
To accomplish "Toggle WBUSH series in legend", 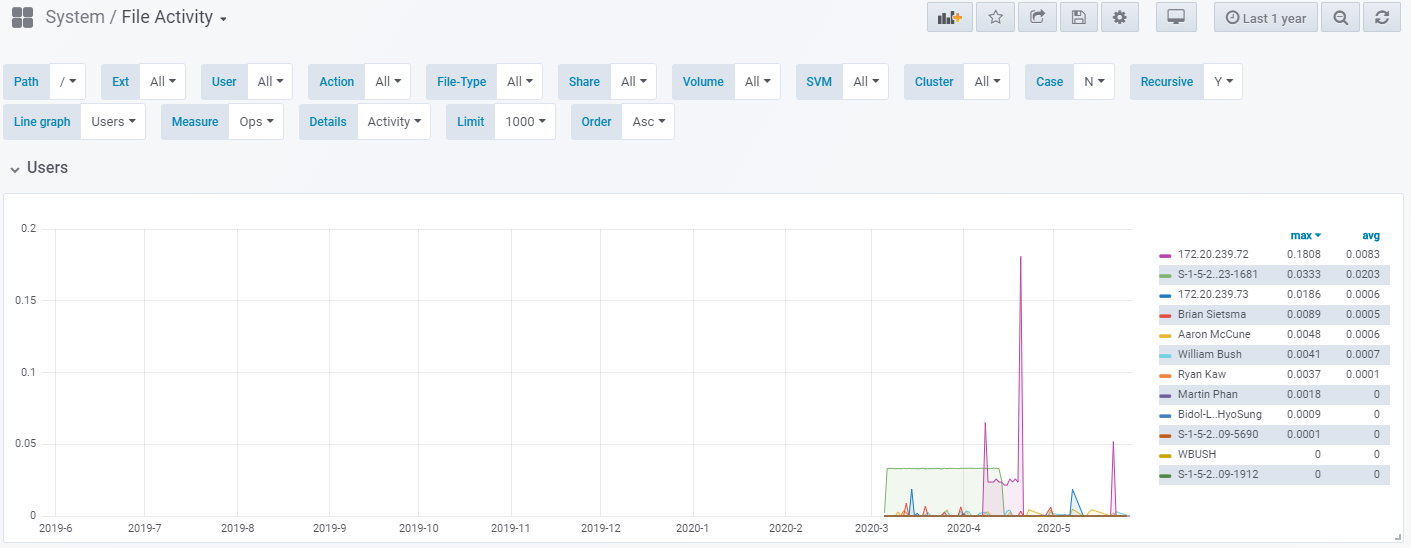I will coord(1197,455).
